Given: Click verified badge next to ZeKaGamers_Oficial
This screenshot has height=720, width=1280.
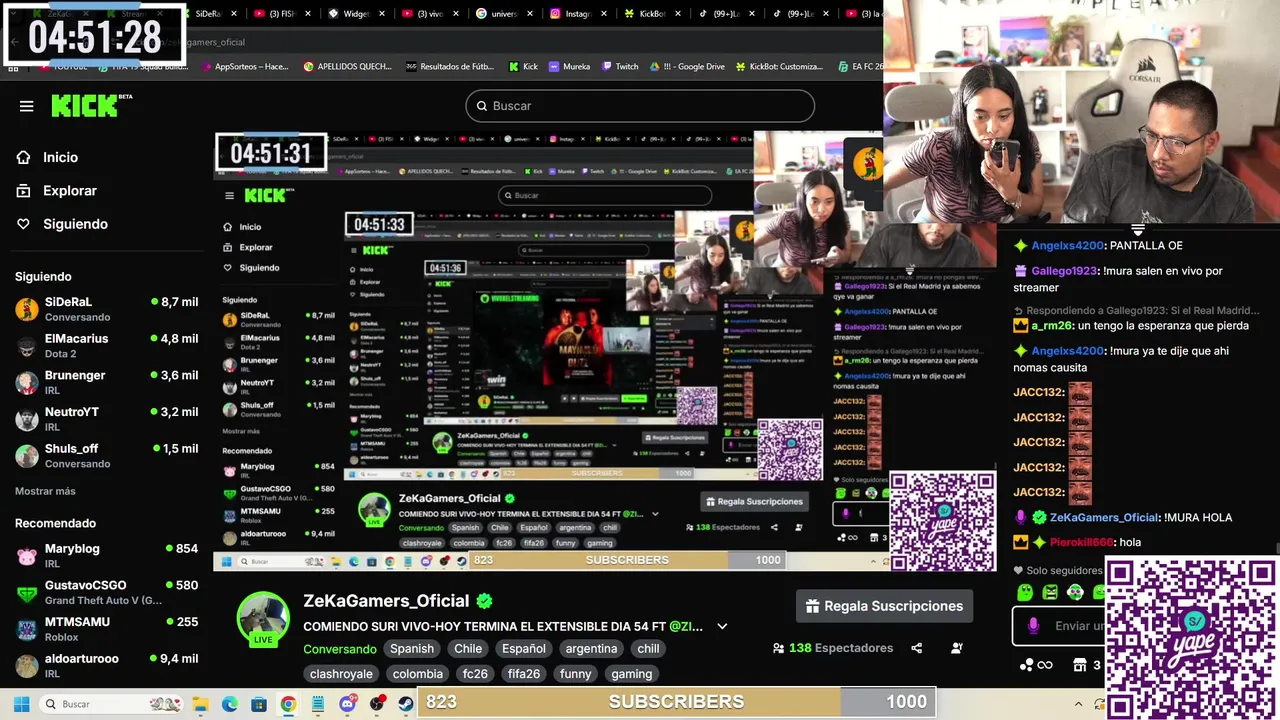Looking at the screenshot, I should coord(484,601).
